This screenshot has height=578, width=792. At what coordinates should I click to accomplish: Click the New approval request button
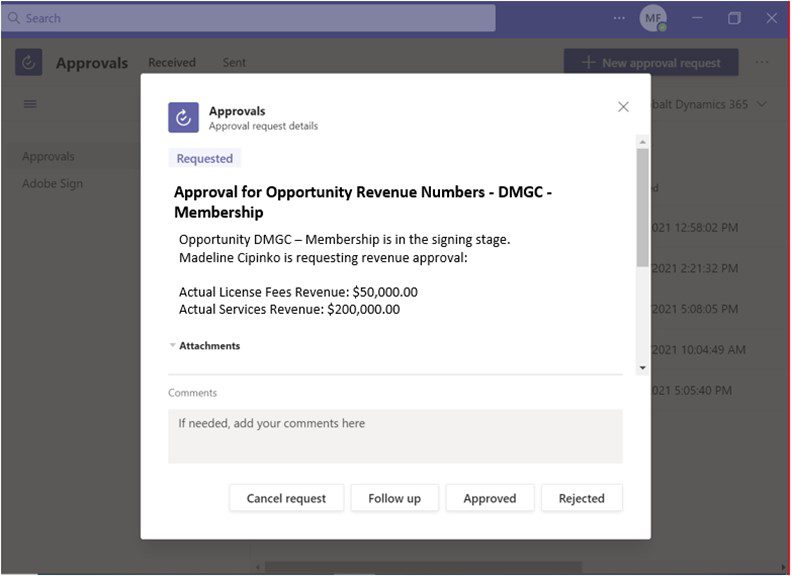click(651, 62)
